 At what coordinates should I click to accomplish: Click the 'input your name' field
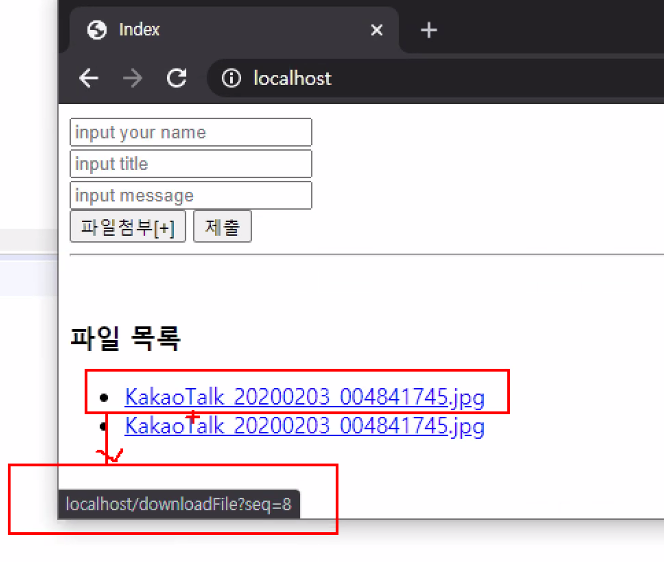[x=191, y=133]
